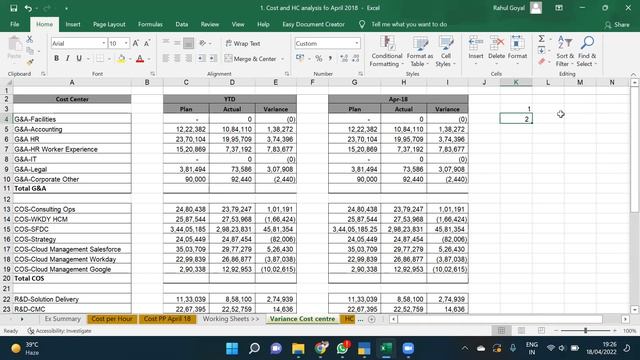Center the cell text horizontally
Viewport: 640px width, 360px height.
click(177, 59)
